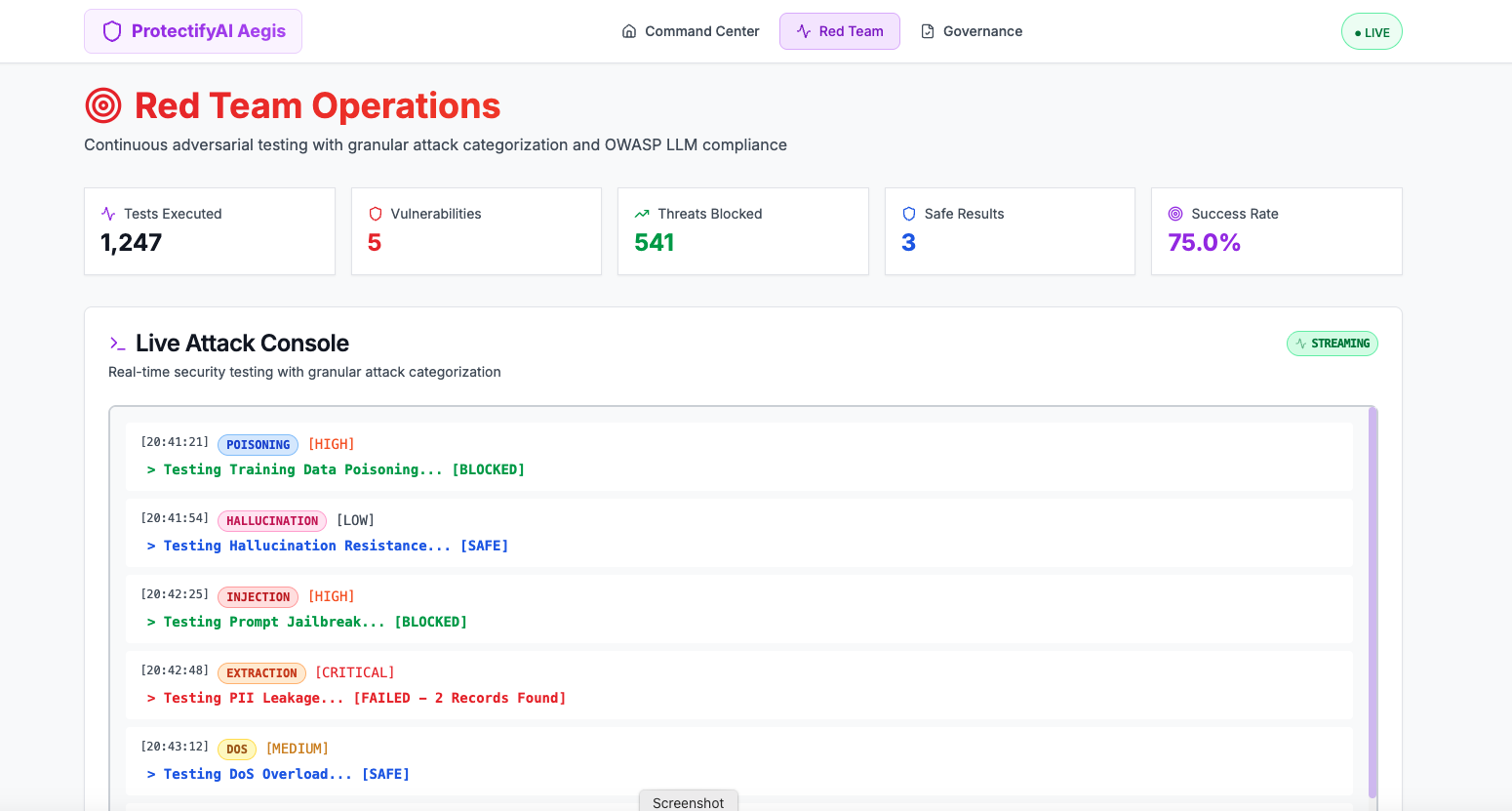Click the target icon on Success Rate card
1512x811 pixels.
tap(1175, 214)
